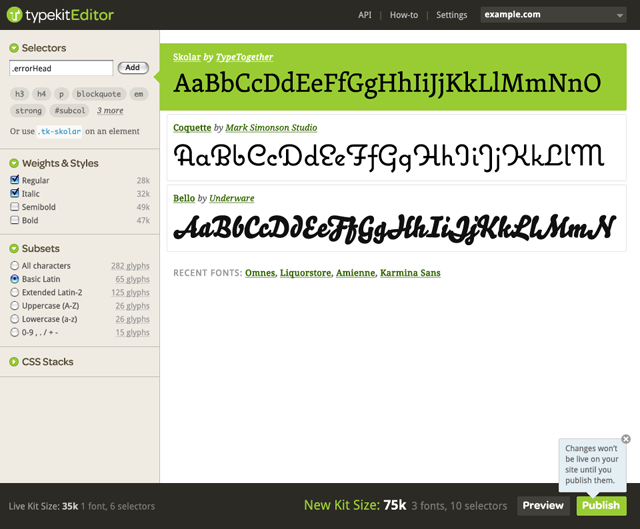Select the Skolar font sample card
This screenshot has width=640, height=529.
(393, 77)
